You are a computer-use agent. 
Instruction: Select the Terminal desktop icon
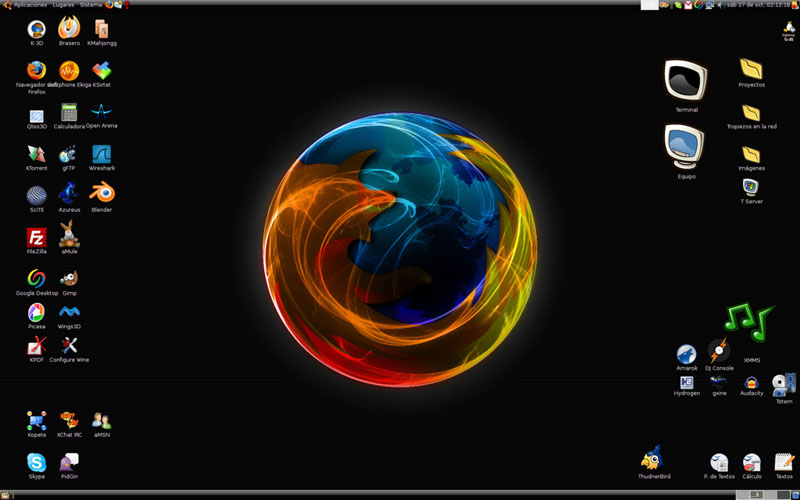(x=686, y=80)
